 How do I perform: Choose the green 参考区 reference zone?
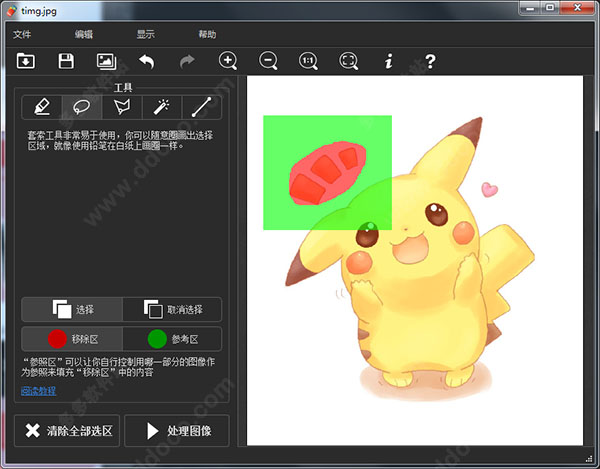pyautogui.click(x=172, y=339)
